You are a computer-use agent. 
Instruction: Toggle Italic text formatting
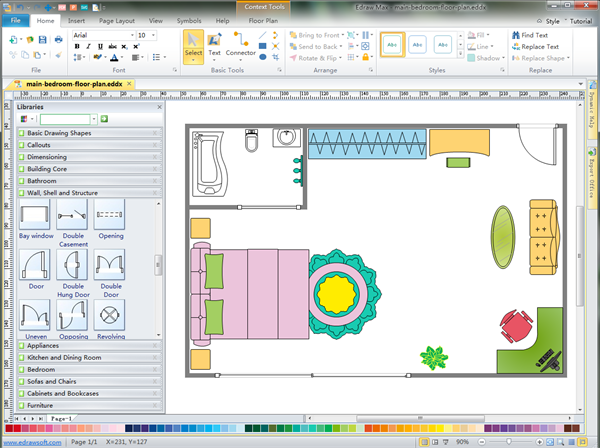[x=88, y=47]
